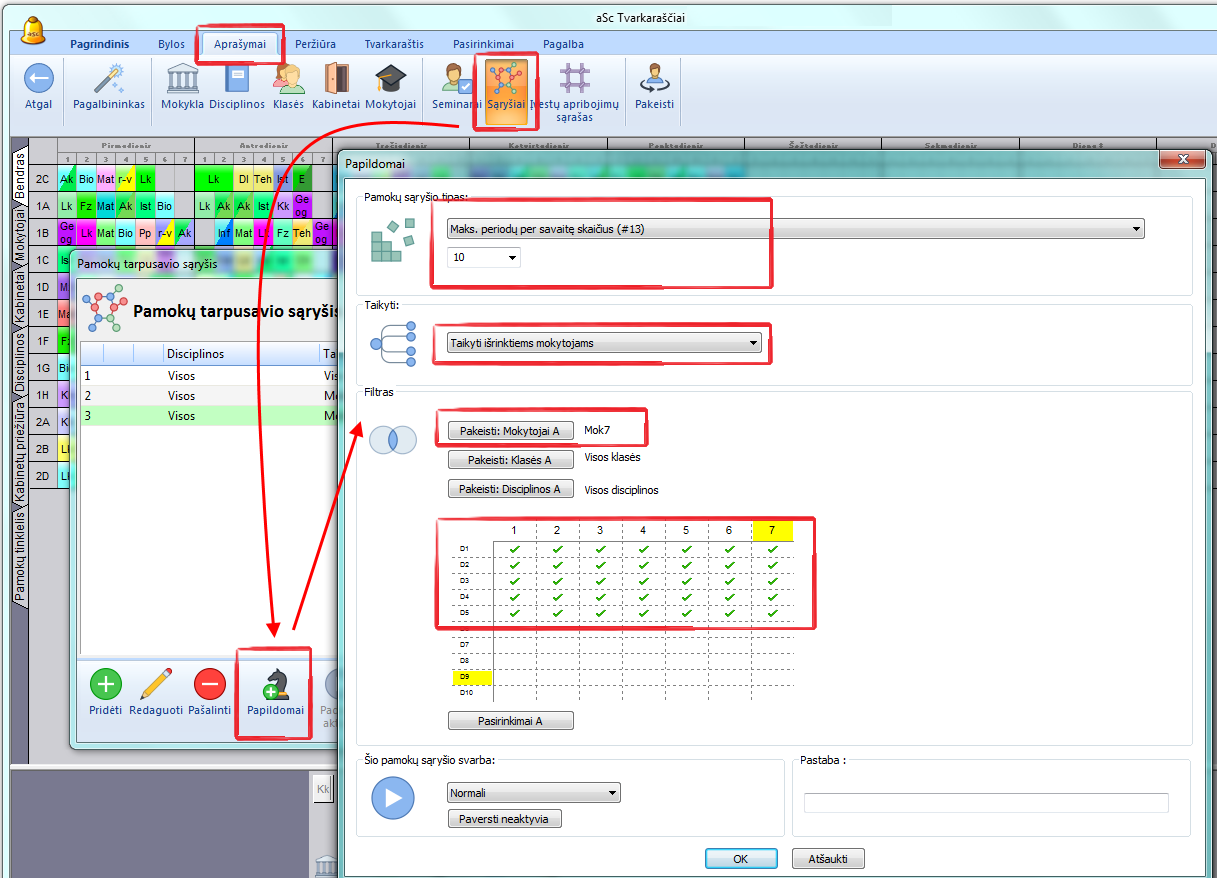Click the Redaguoti pencil icon
Viewport: 1217px width, 878px height.
[156, 685]
